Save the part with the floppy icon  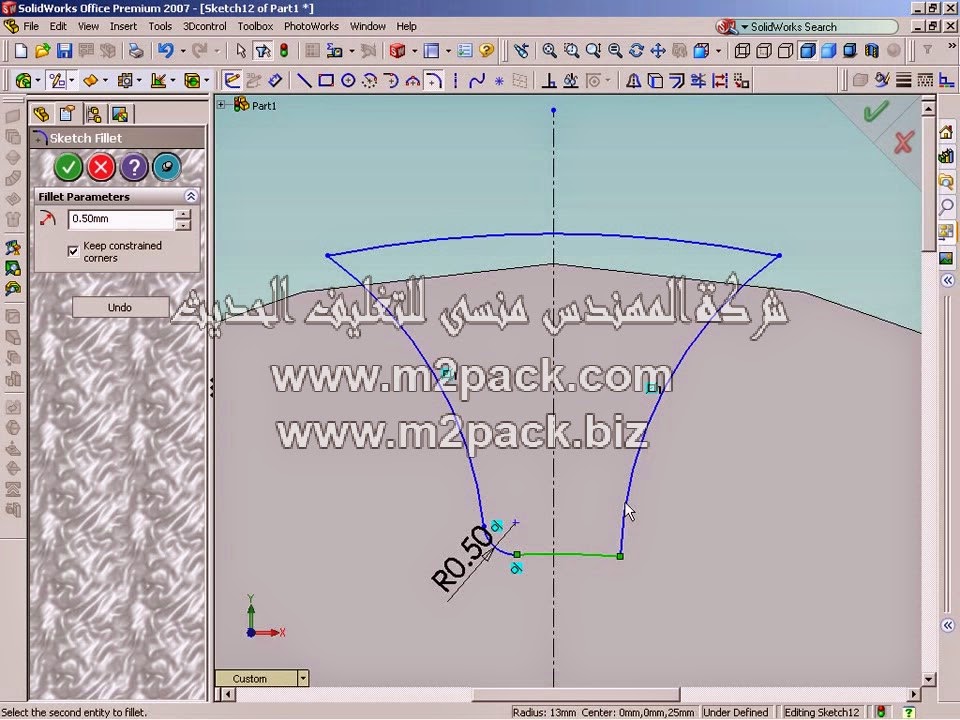pos(64,50)
